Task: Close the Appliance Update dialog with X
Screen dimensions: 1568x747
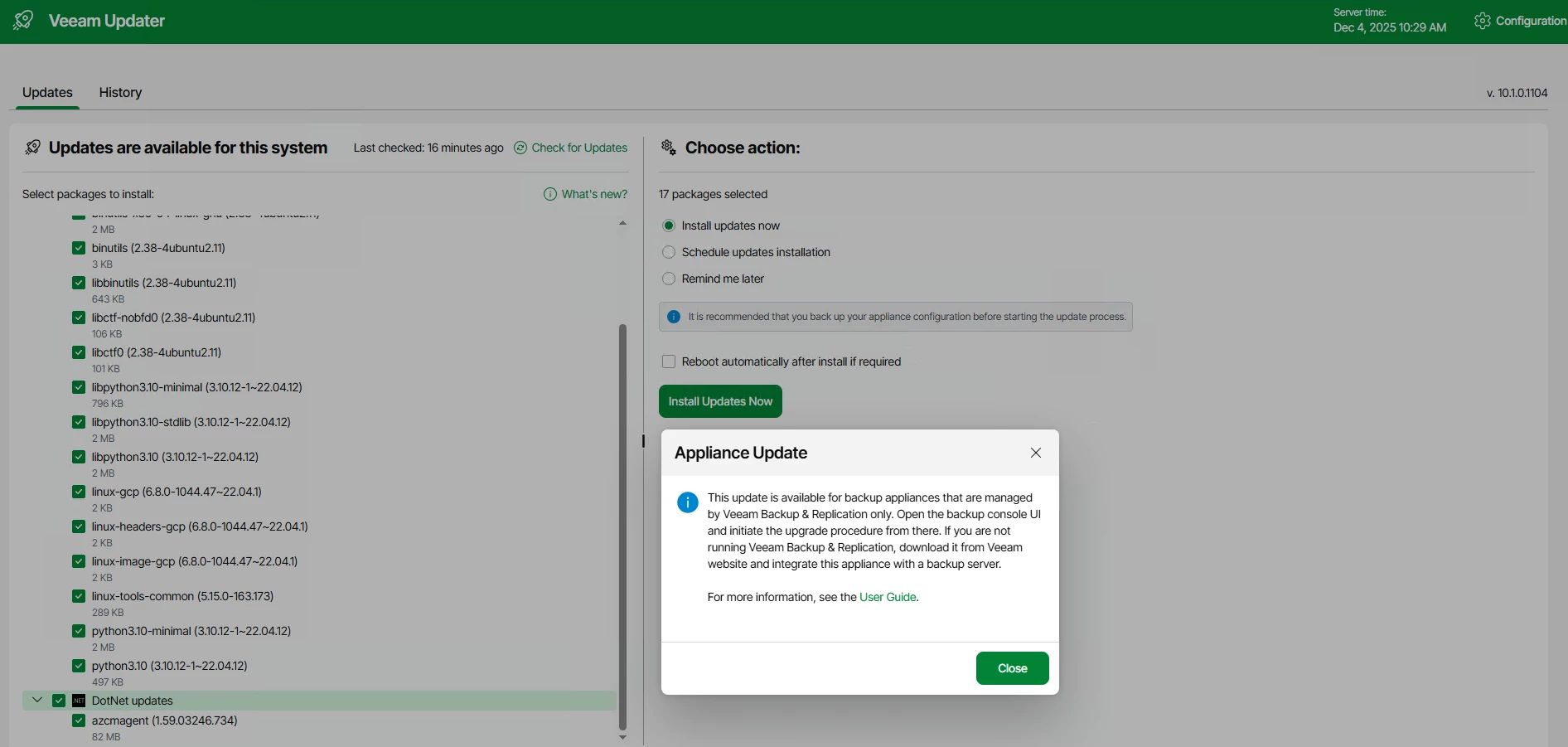Action: [x=1036, y=453]
